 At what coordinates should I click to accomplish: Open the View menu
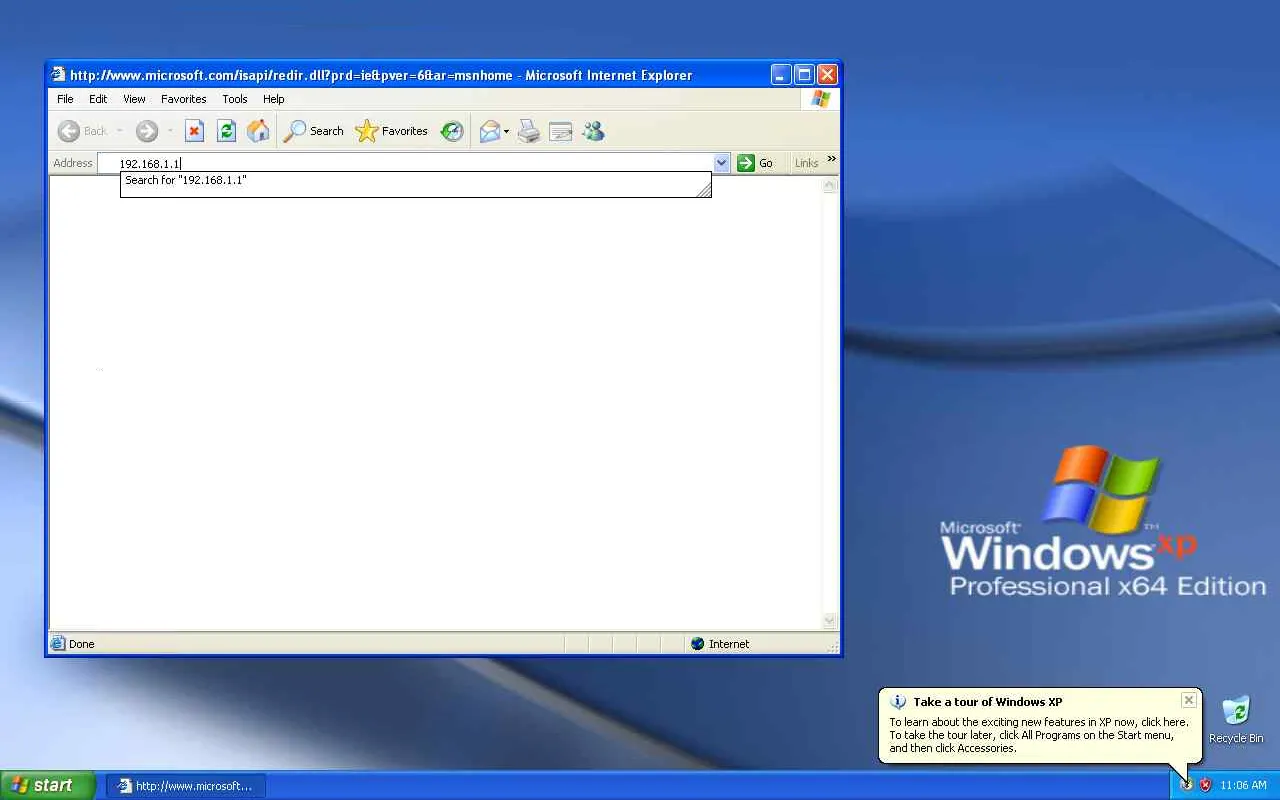pyautogui.click(x=134, y=99)
